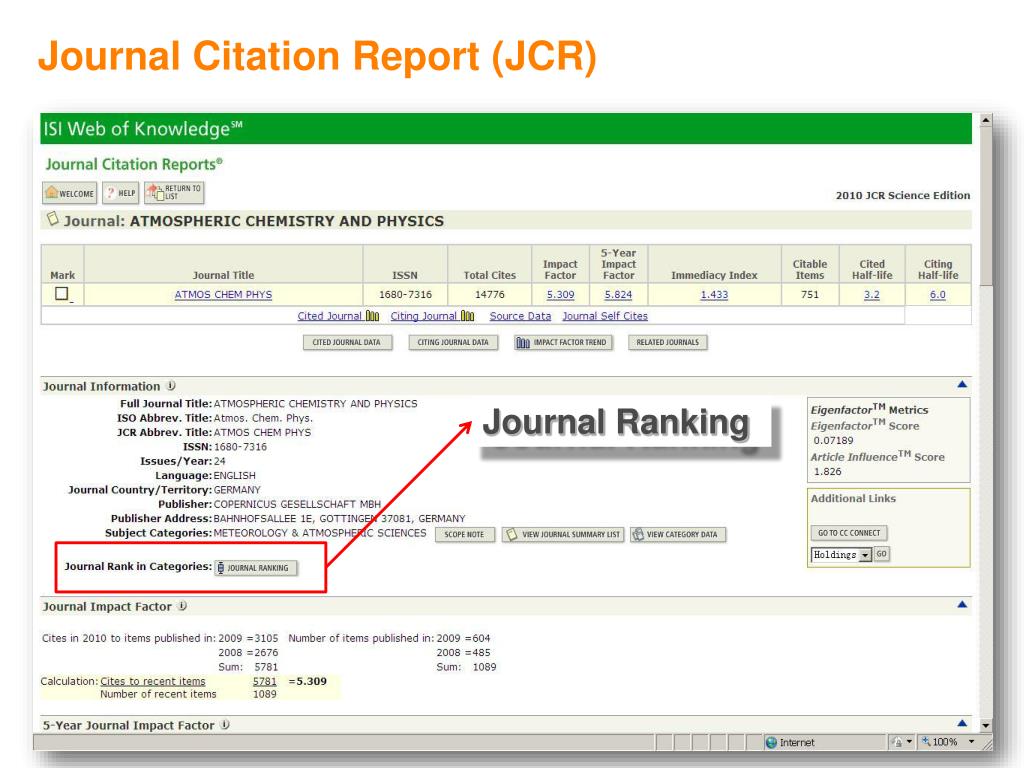Click the Welcome home button
Screen dimensions: 1024x768
pyautogui.click(x=70, y=193)
